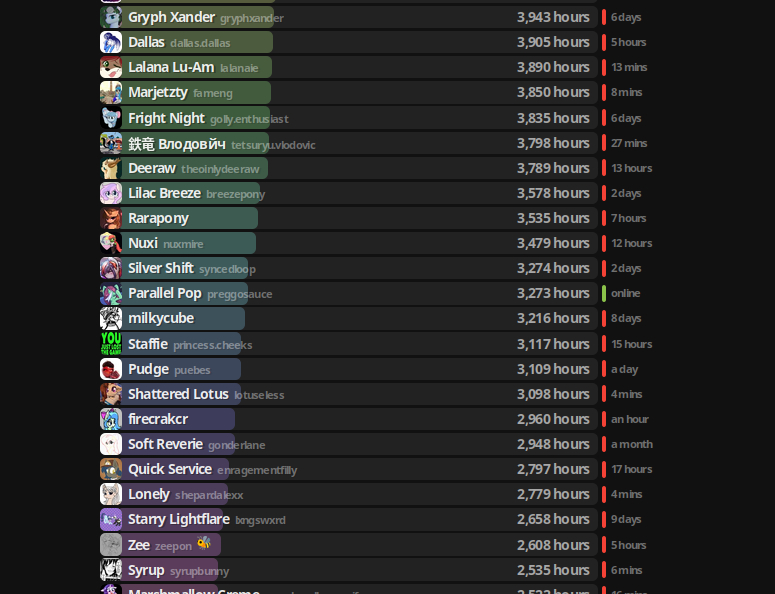Click Syrup's monochrome avatar
775x594 pixels.
pos(111,570)
